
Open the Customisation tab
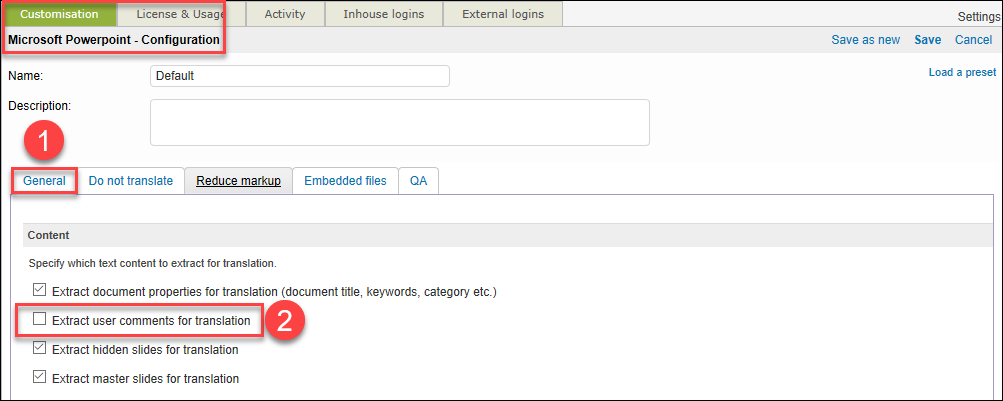(58, 14)
